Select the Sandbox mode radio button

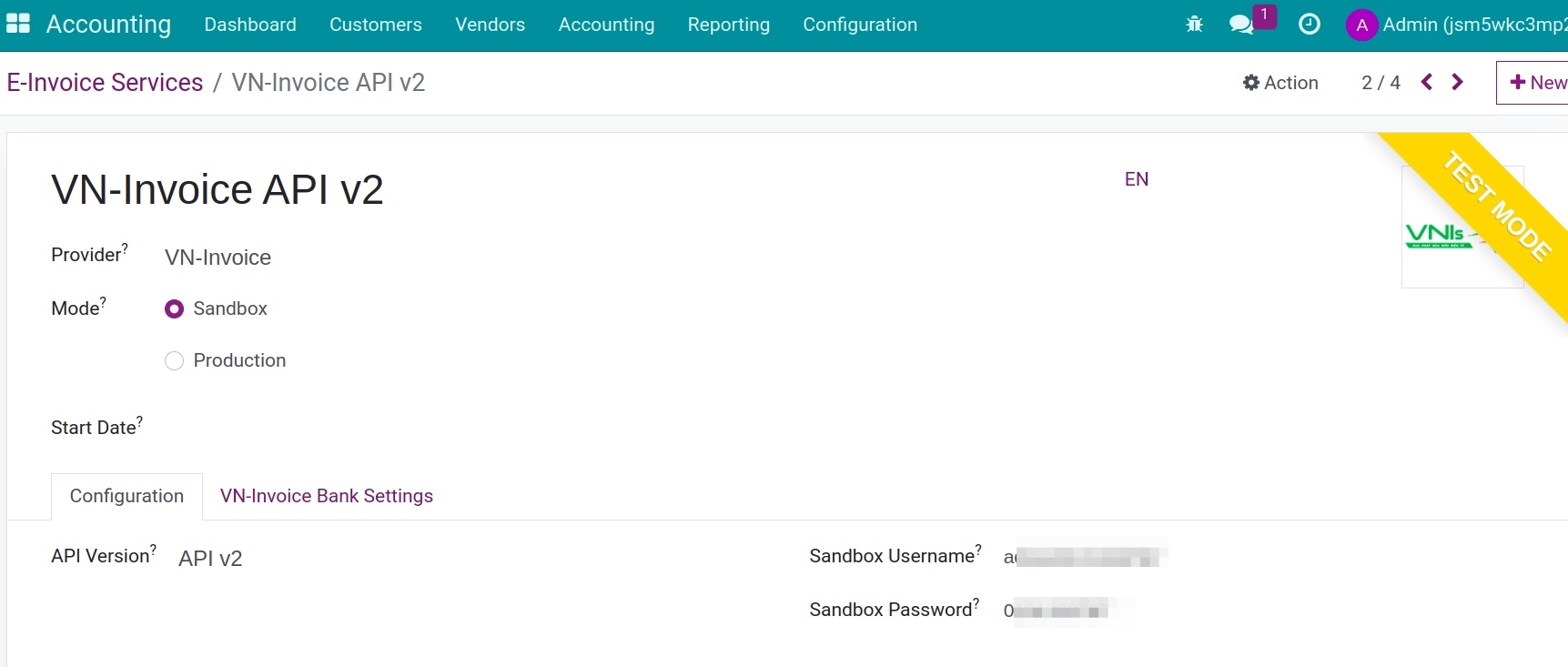[x=174, y=309]
